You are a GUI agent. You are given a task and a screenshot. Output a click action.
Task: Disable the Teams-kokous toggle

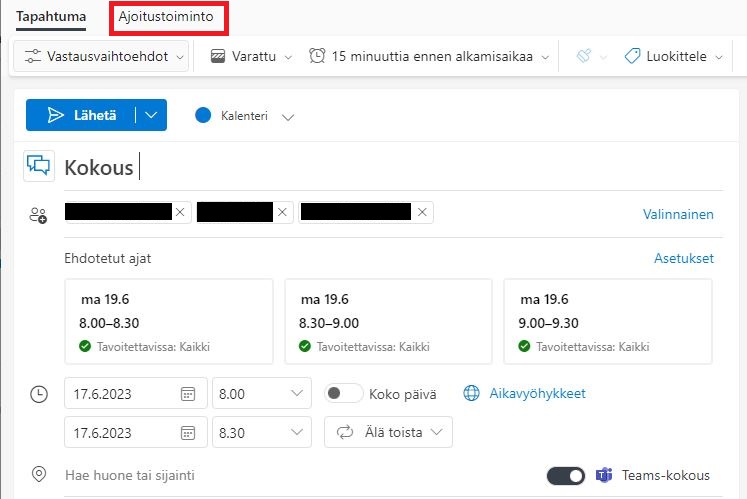coord(565,475)
